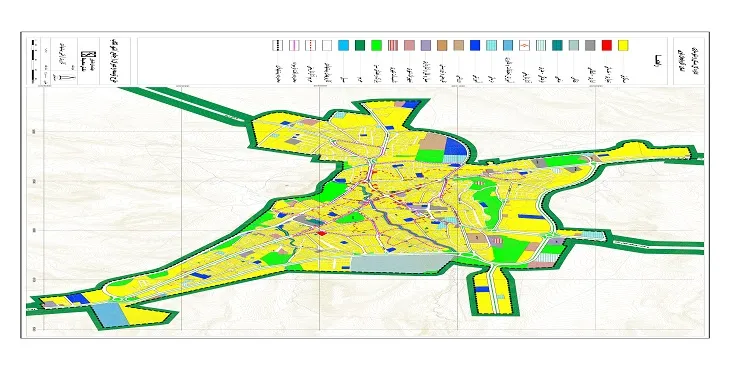Image resolution: width=730 pixels, height=370 pixels.
Task: Click the dusty pink legend swatch
Action: pyautogui.click(x=409, y=45)
